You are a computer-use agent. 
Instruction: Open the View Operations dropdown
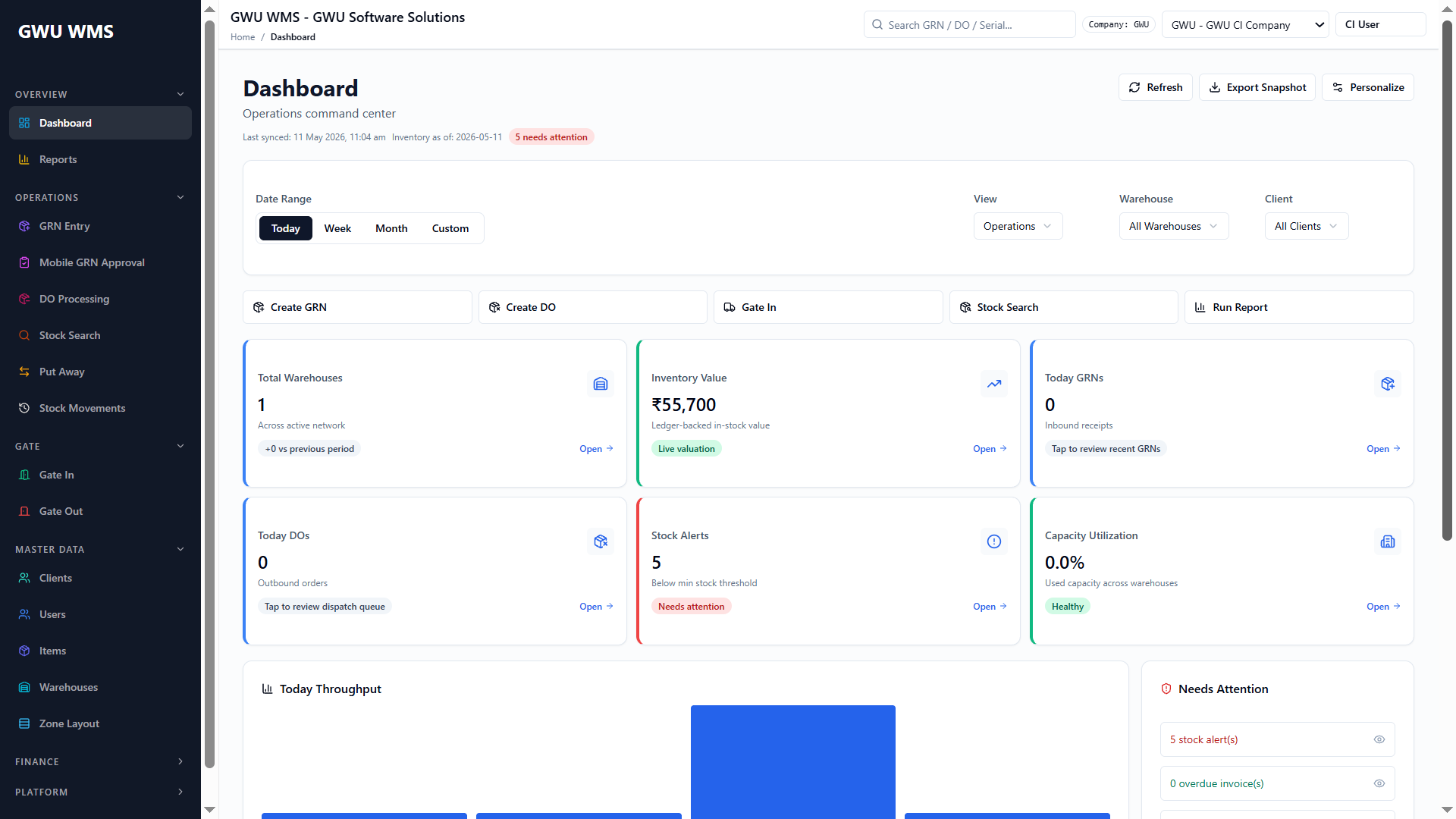pos(1018,226)
